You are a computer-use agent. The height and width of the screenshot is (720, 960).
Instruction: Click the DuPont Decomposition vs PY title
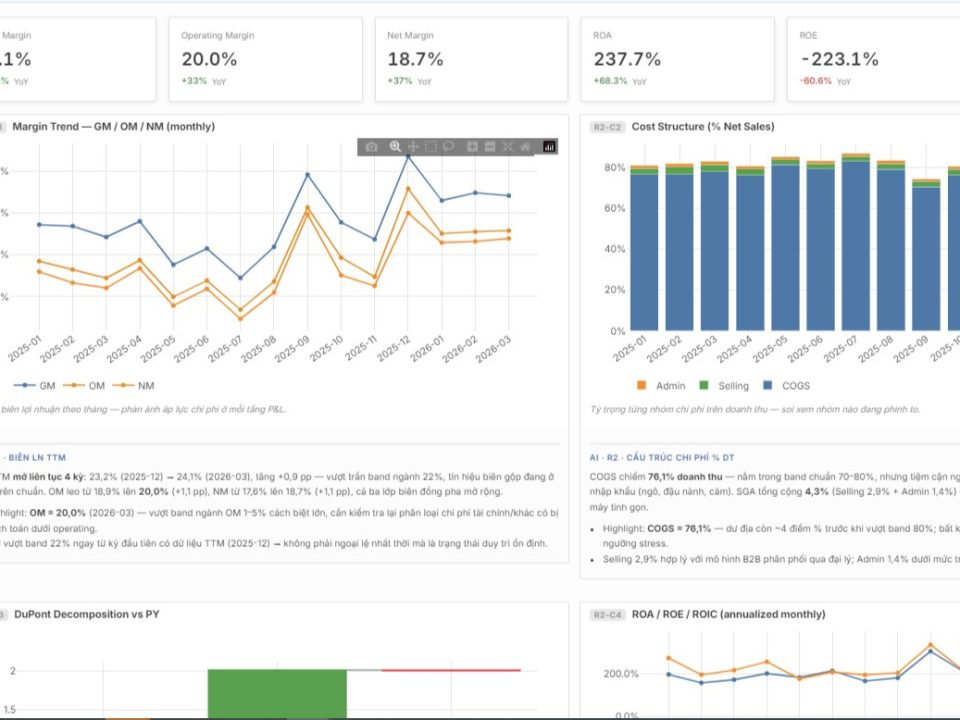(87, 614)
